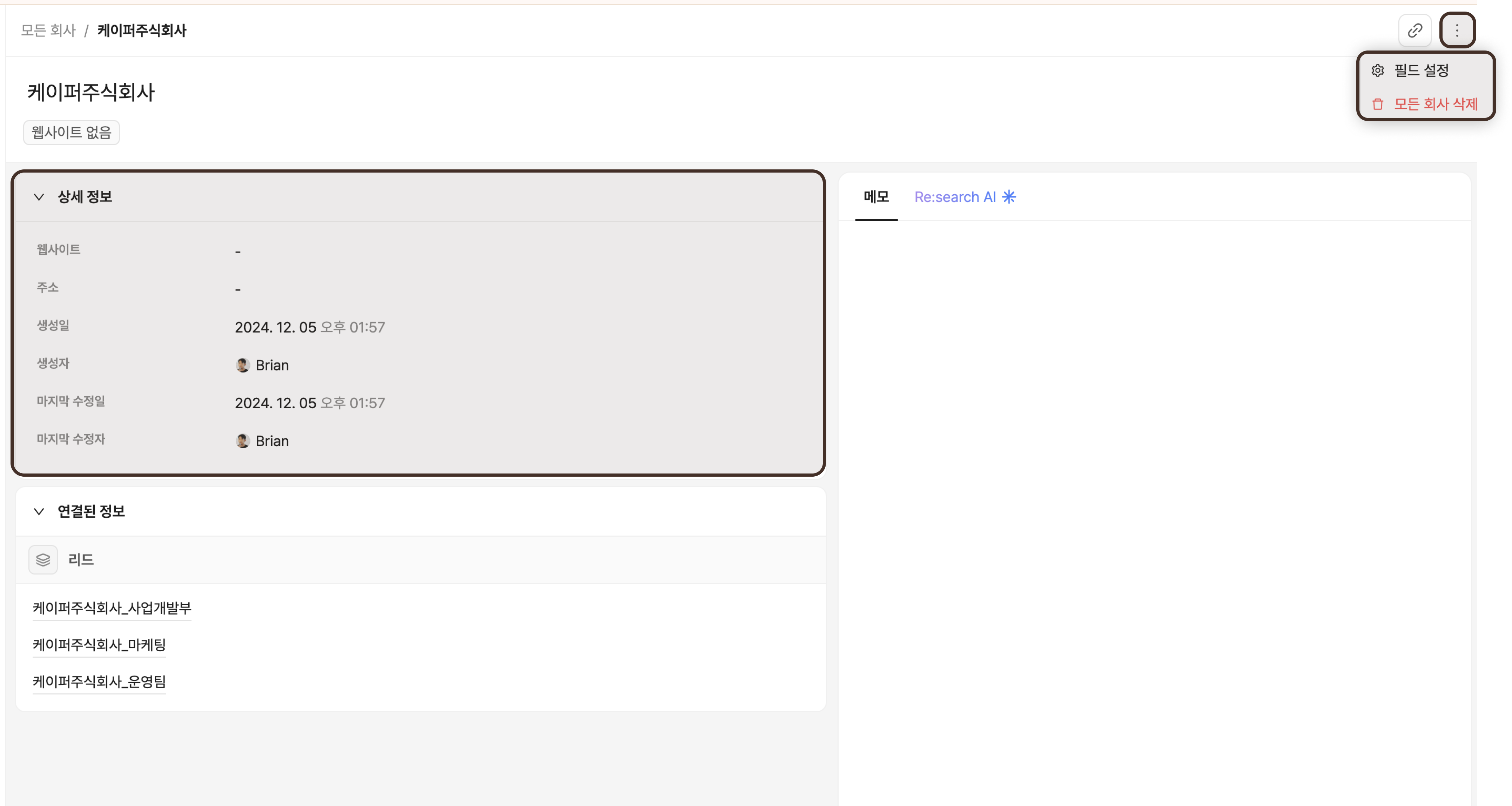
Task: Click the empty 주소 field value
Action: [238, 289]
